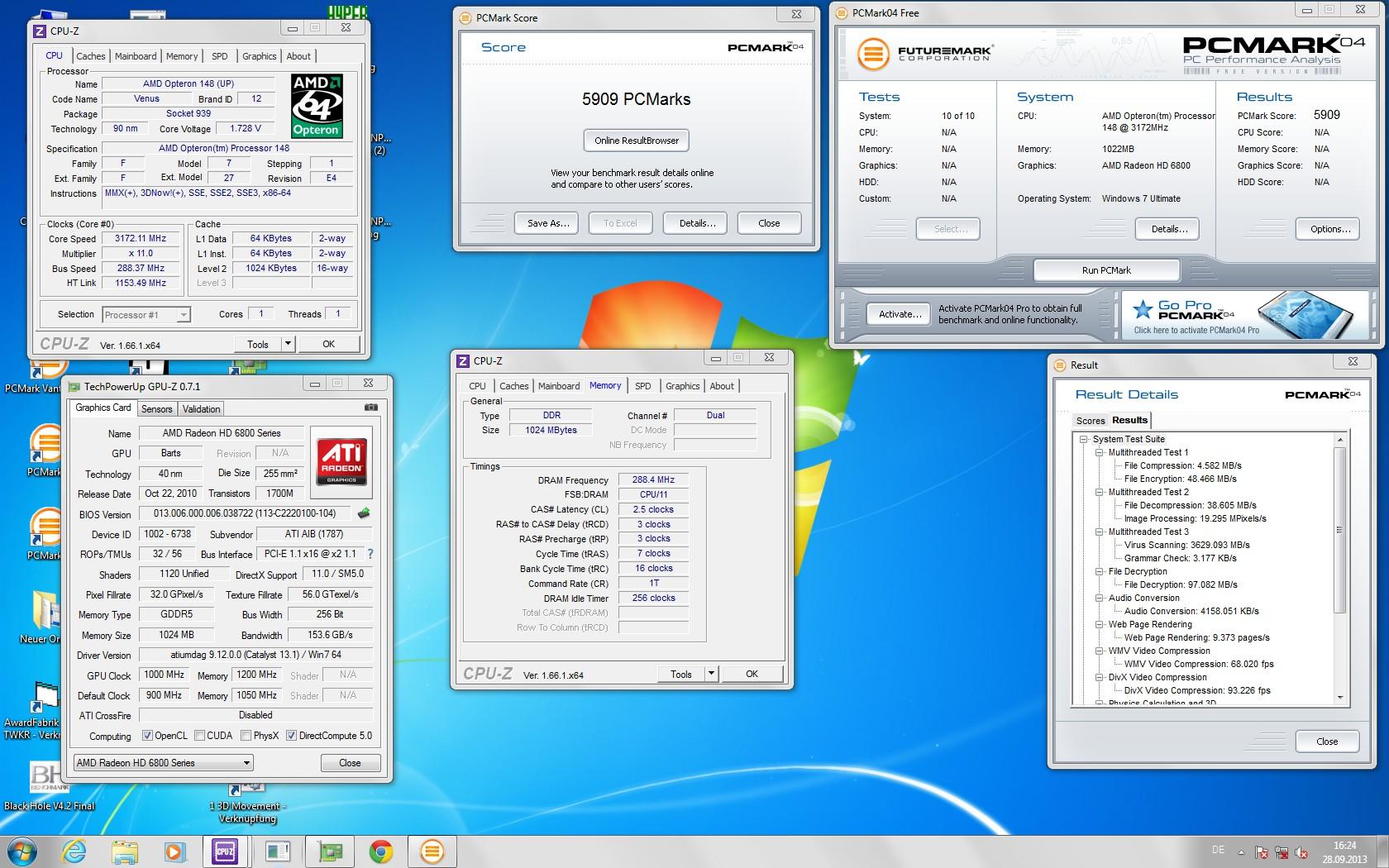Collapse the Audio Conversion node
Image resolution: width=1389 pixels, height=868 pixels.
coord(1100,598)
